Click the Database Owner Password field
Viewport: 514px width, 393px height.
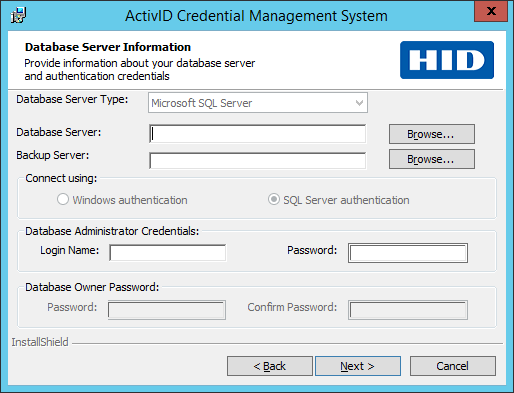click(167, 310)
